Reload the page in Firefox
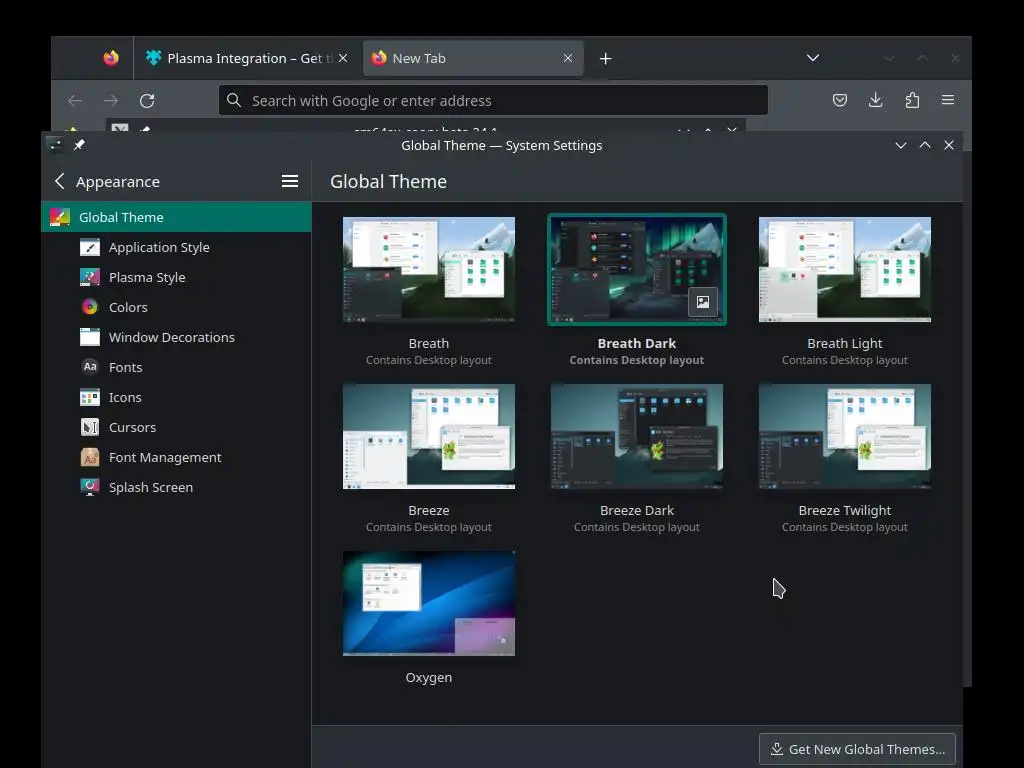The width and height of the screenshot is (1024, 768). coord(147,101)
